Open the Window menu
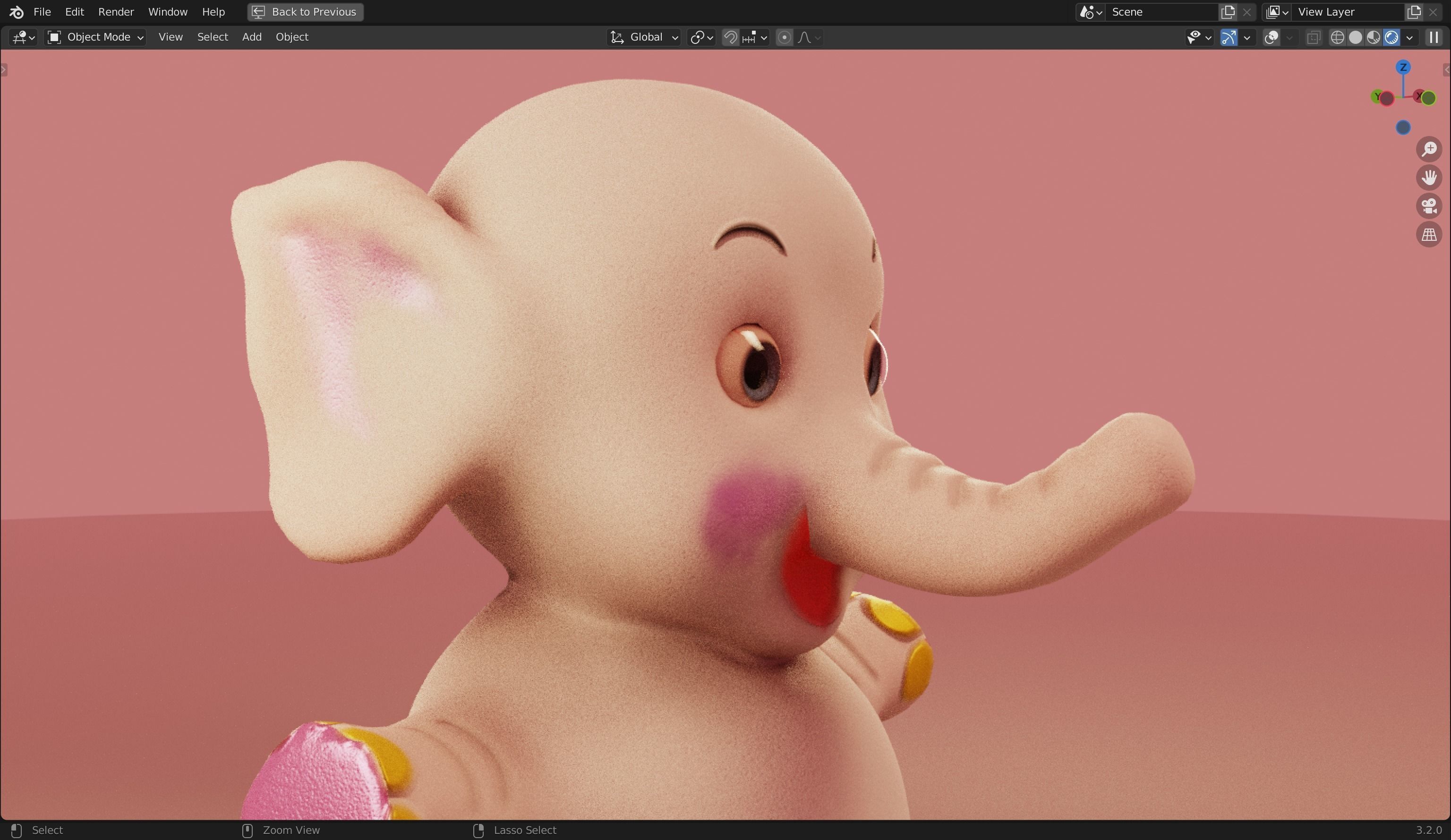Screen dimensions: 1451x840 click(x=168, y=11)
